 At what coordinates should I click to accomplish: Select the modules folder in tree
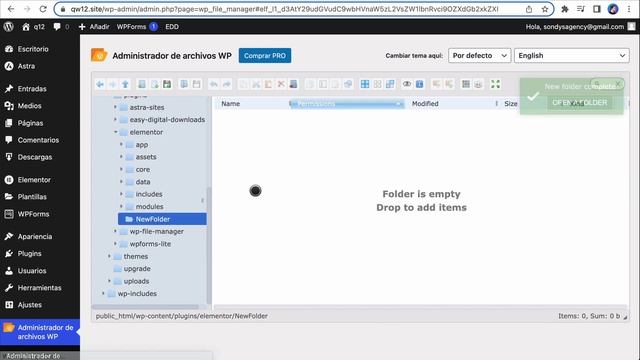149,207
